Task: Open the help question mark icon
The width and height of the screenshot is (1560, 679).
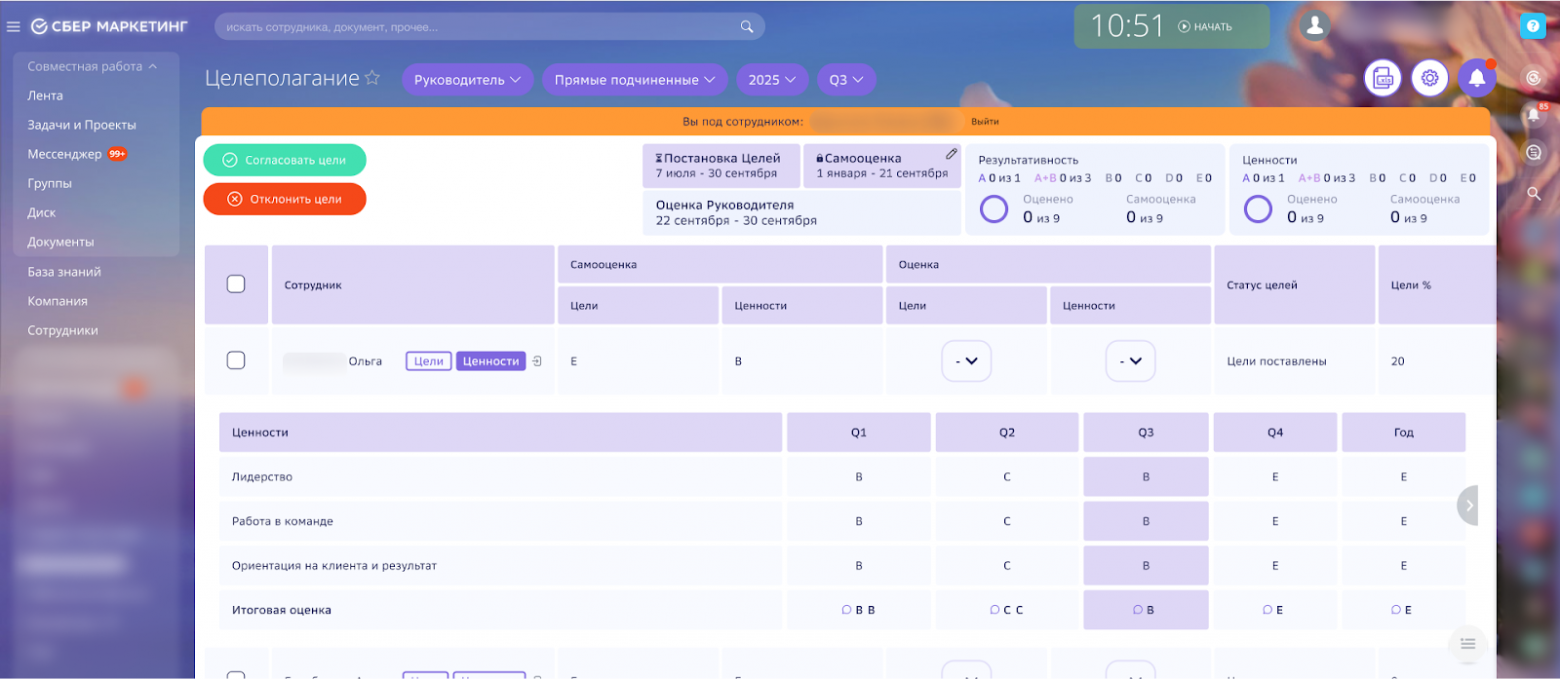Action: [x=1532, y=27]
